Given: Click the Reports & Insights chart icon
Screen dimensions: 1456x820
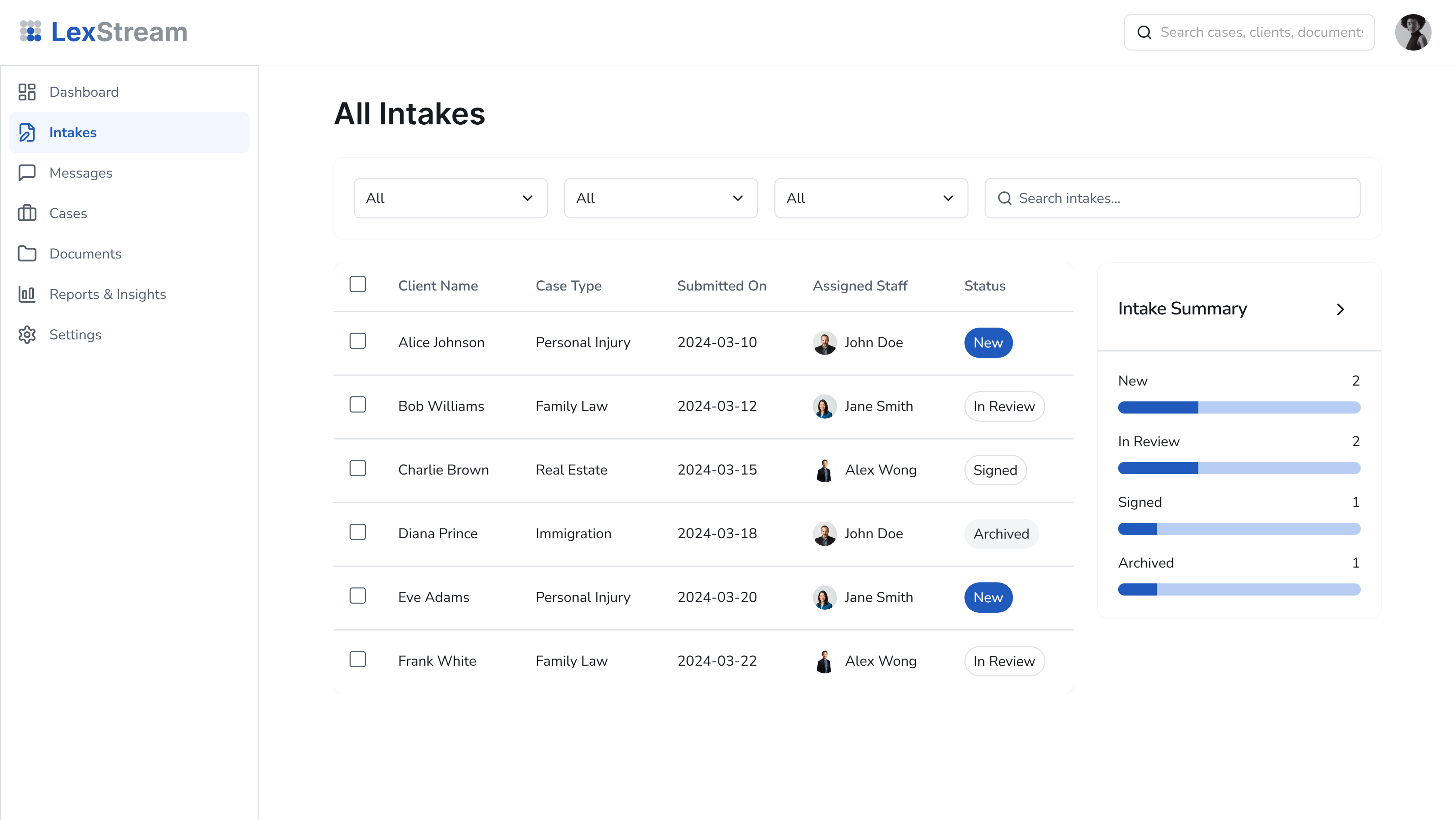Looking at the screenshot, I should (x=27, y=295).
